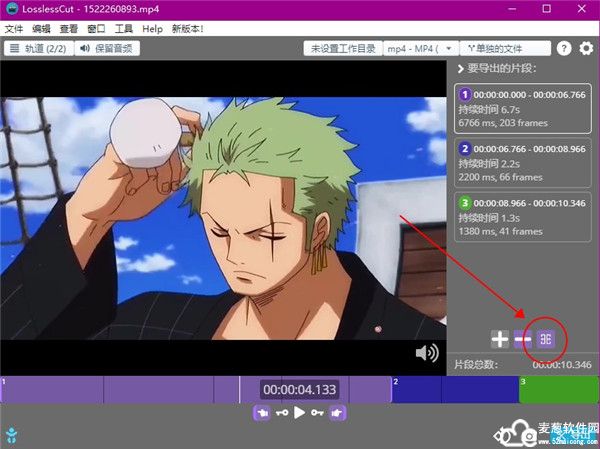Viewport: 600px width, 449px height.
Task: Open the mp4 - MP4 format dropdown
Action: point(421,49)
